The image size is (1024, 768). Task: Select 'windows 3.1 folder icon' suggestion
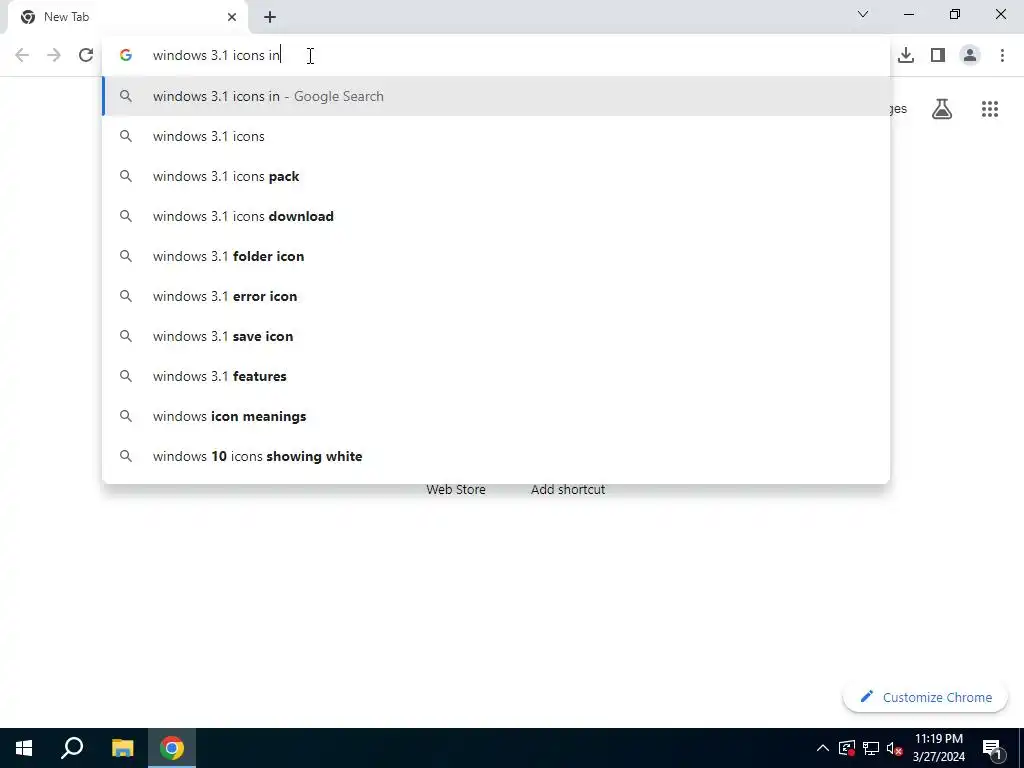[x=496, y=256]
